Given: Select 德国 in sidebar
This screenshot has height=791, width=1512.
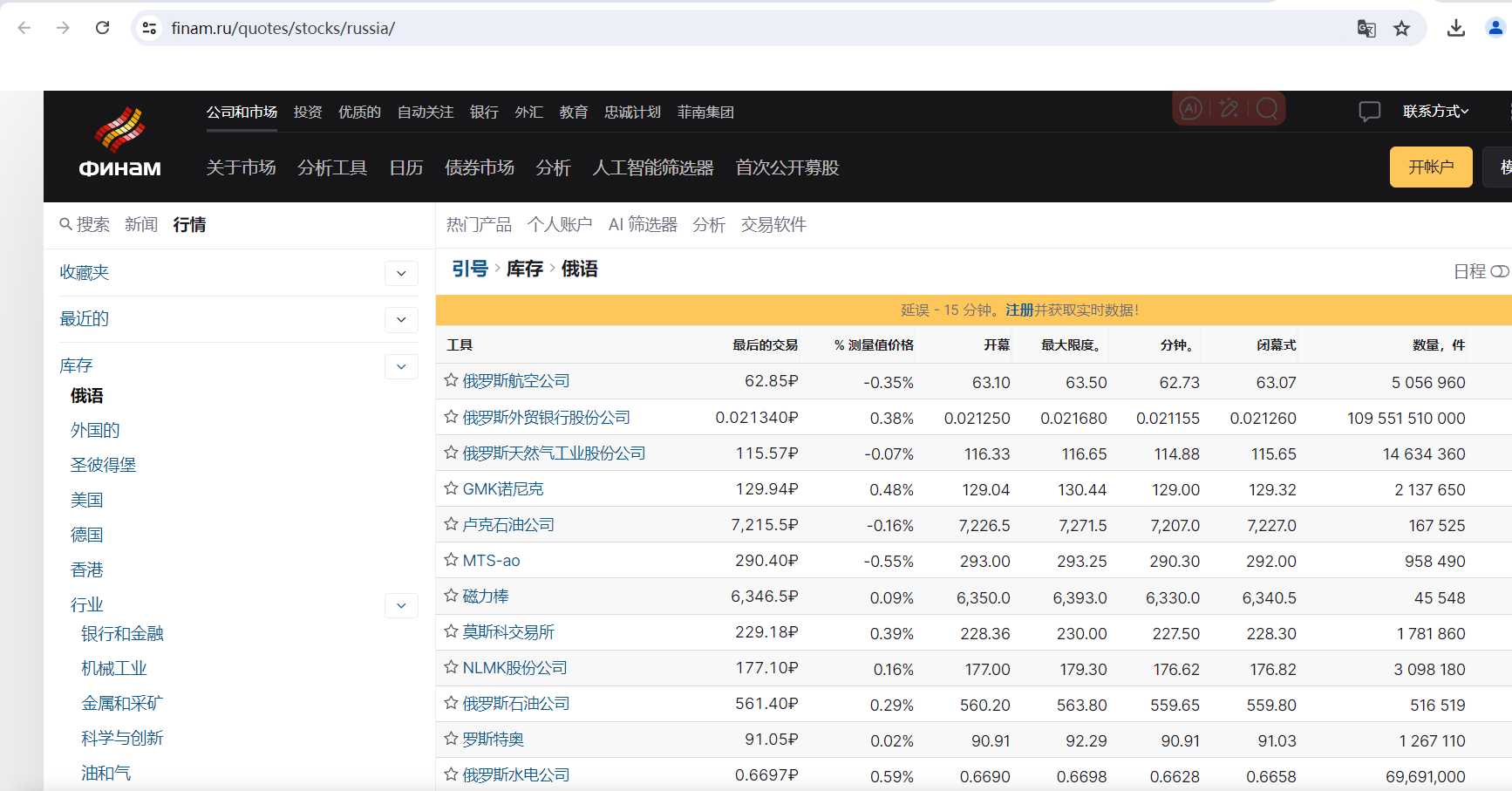Looking at the screenshot, I should [87, 535].
